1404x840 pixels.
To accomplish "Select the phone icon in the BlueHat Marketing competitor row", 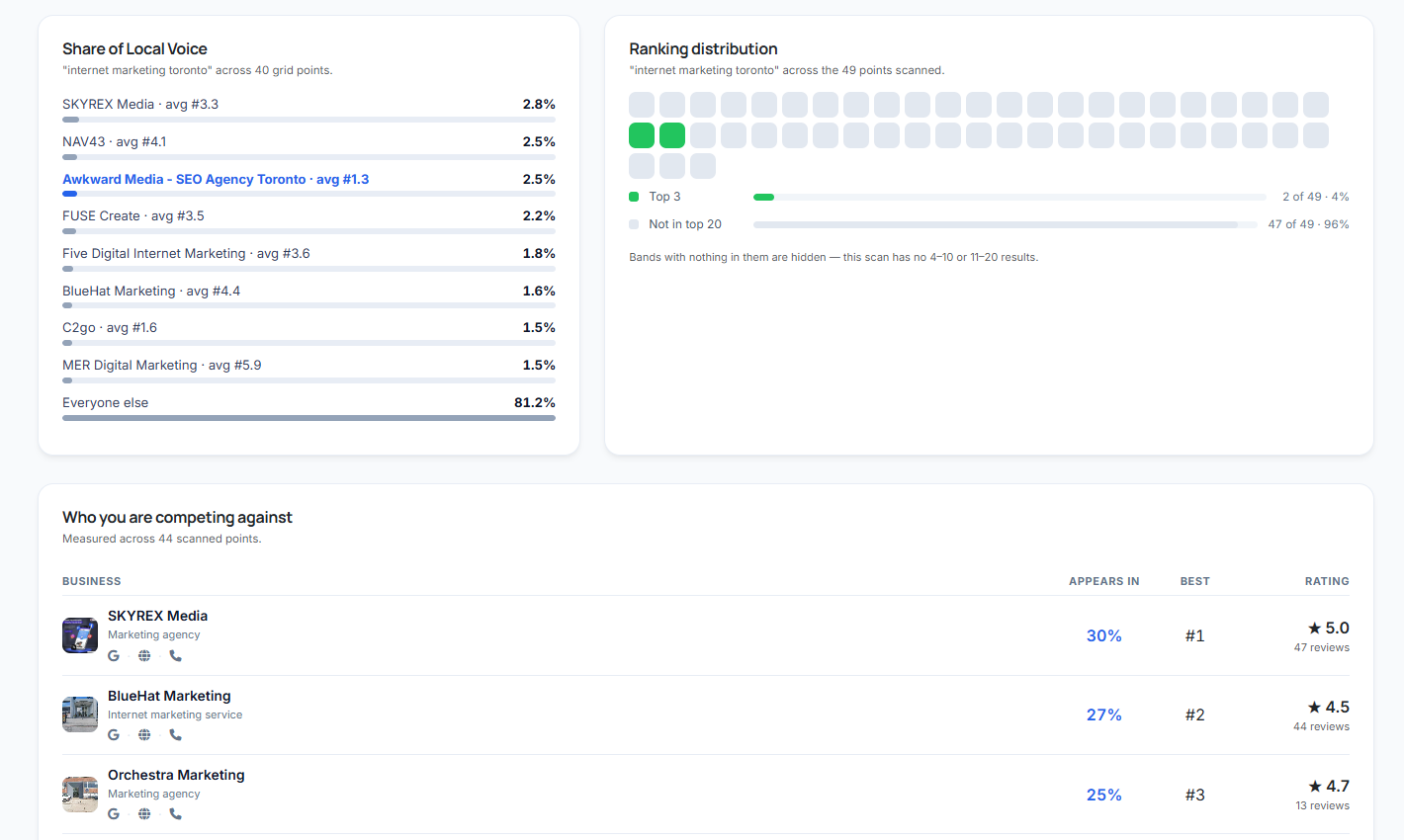I will (175, 734).
